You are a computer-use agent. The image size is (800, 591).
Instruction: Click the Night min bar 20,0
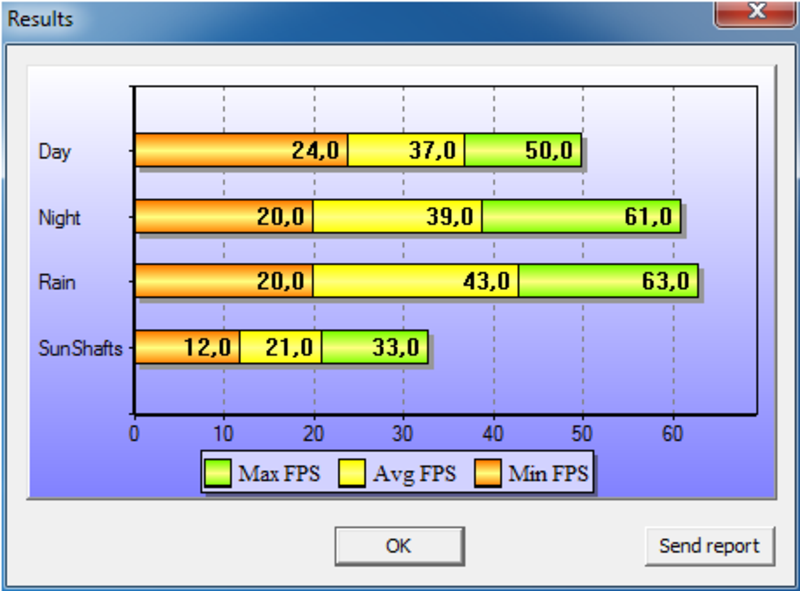[x=224, y=216]
